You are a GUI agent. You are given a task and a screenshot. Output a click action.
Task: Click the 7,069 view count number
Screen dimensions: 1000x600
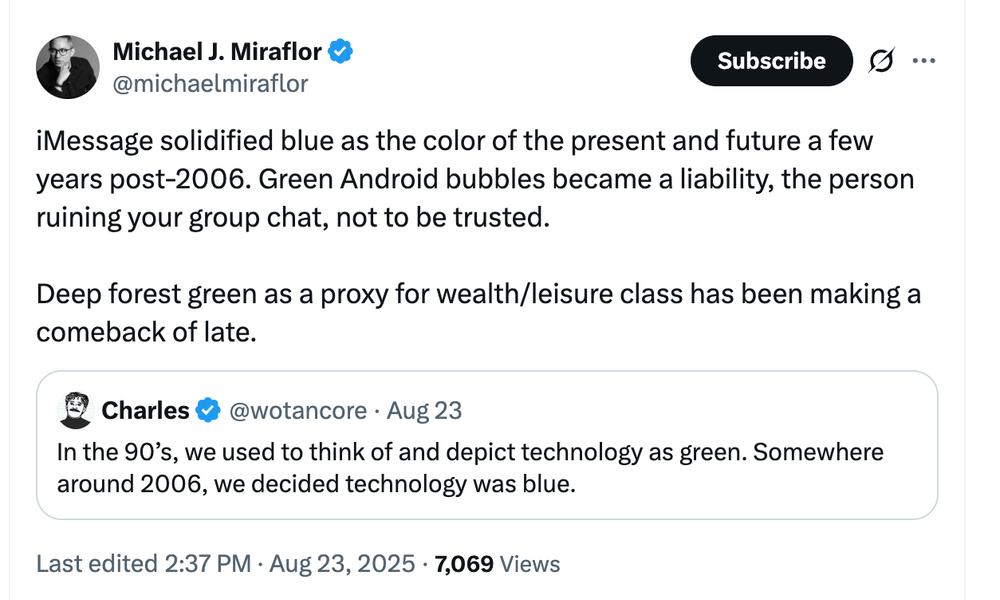pyautogui.click(x=464, y=564)
